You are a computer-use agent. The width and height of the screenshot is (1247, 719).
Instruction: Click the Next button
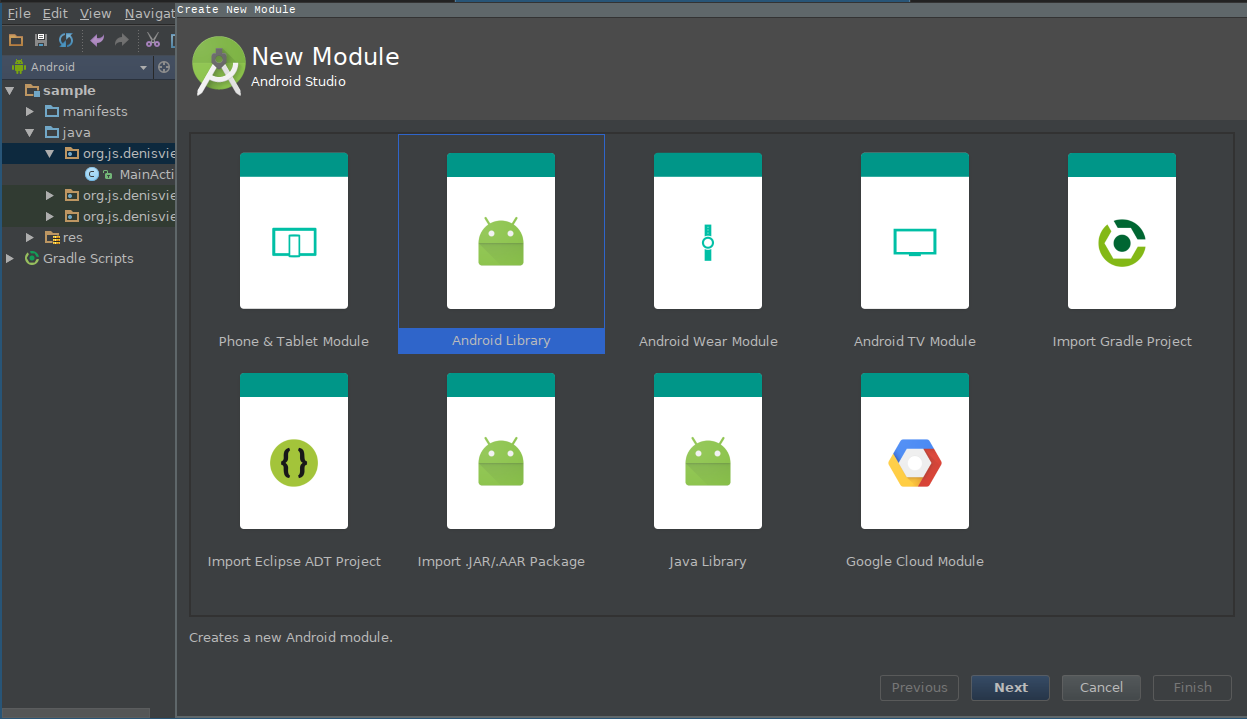tap(1010, 687)
